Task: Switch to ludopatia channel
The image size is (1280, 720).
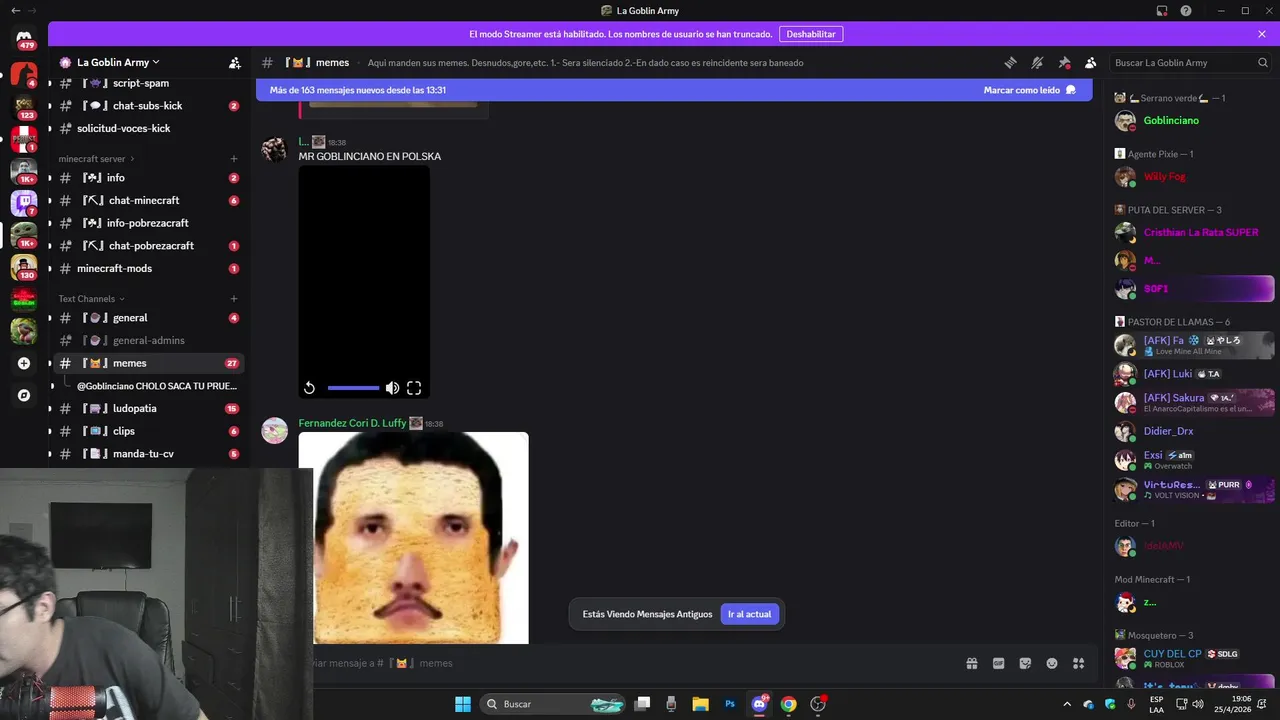Action: (148, 408)
